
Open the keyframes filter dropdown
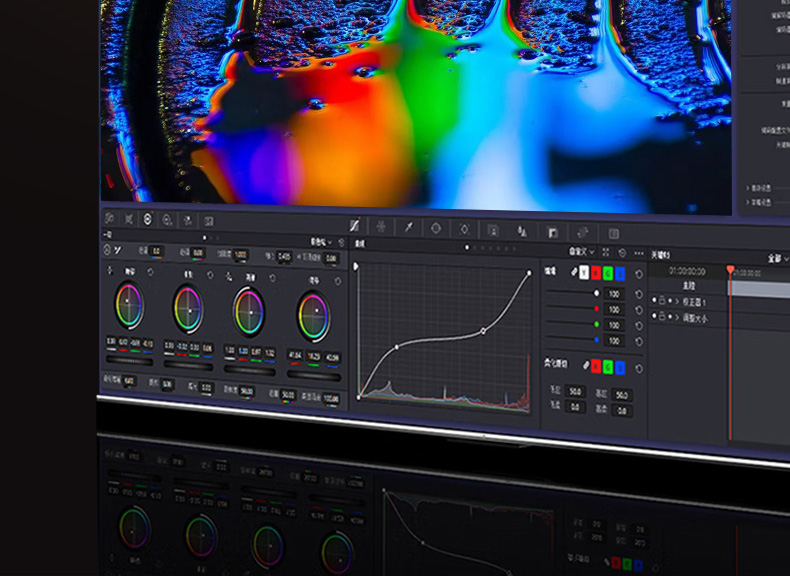click(x=777, y=258)
